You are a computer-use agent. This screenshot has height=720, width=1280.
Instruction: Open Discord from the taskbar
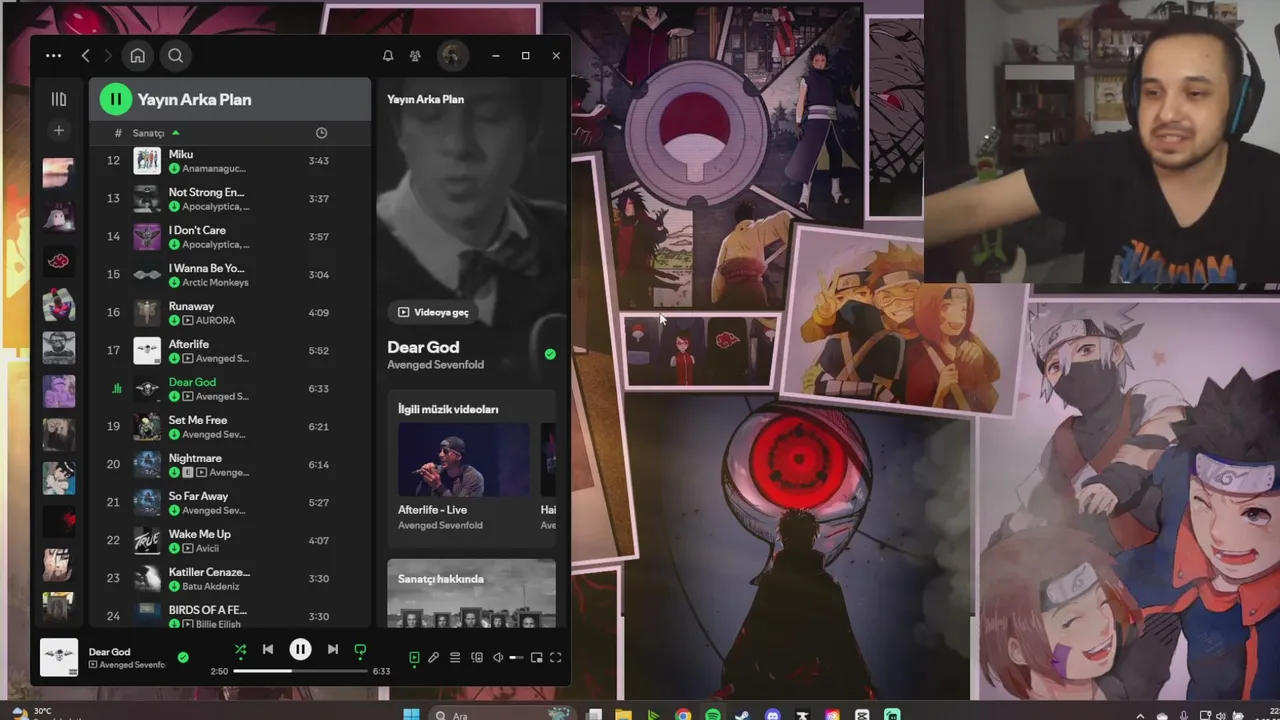tap(773, 714)
